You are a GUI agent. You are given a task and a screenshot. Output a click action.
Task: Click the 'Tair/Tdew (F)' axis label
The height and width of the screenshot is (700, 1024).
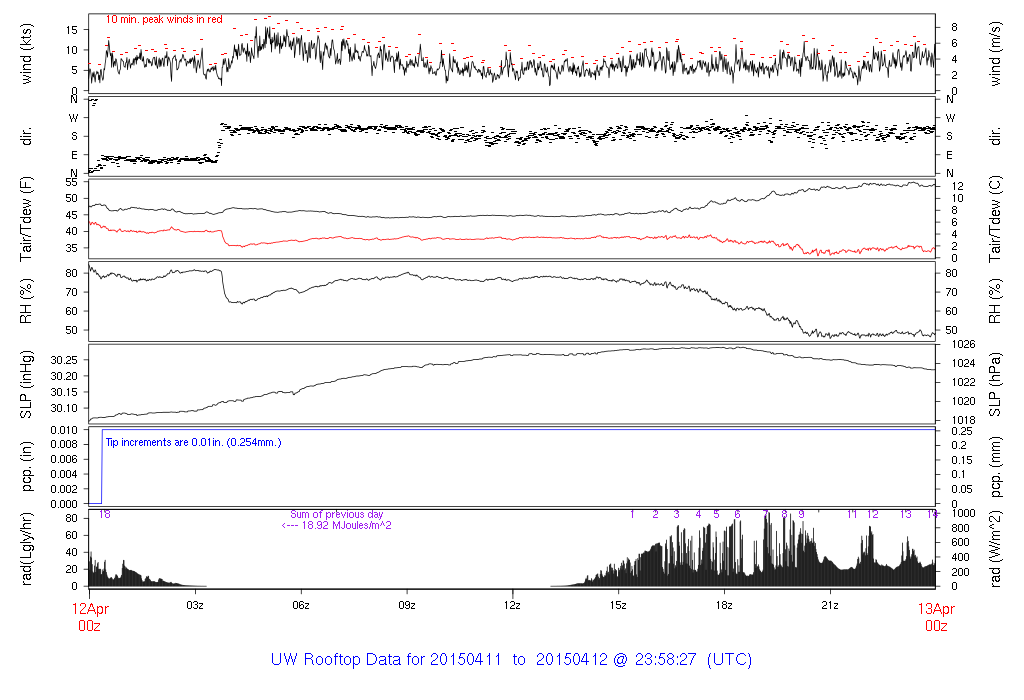(x=26, y=219)
